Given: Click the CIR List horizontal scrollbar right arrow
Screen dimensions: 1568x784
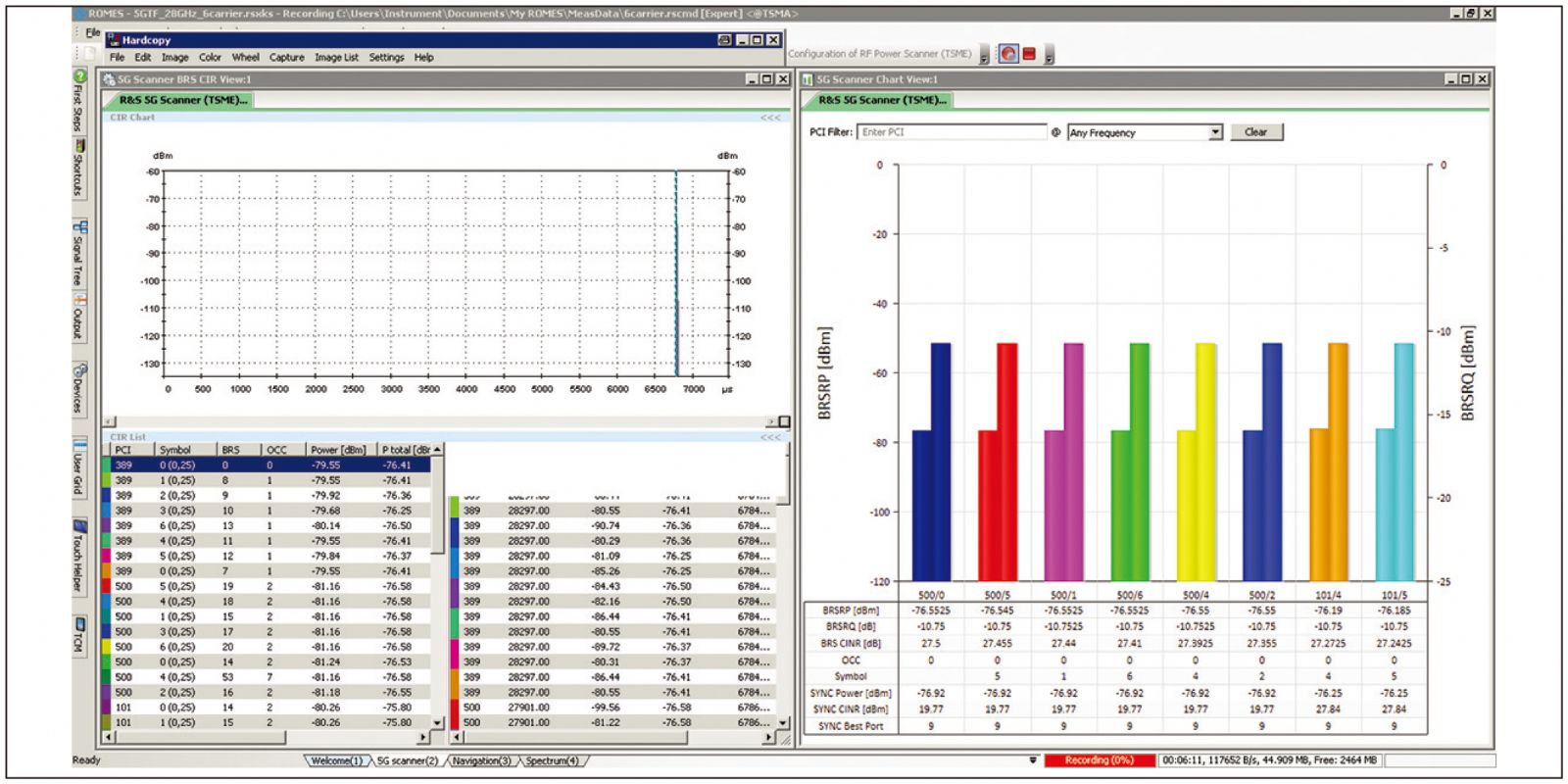Looking at the screenshot, I should click(423, 737).
